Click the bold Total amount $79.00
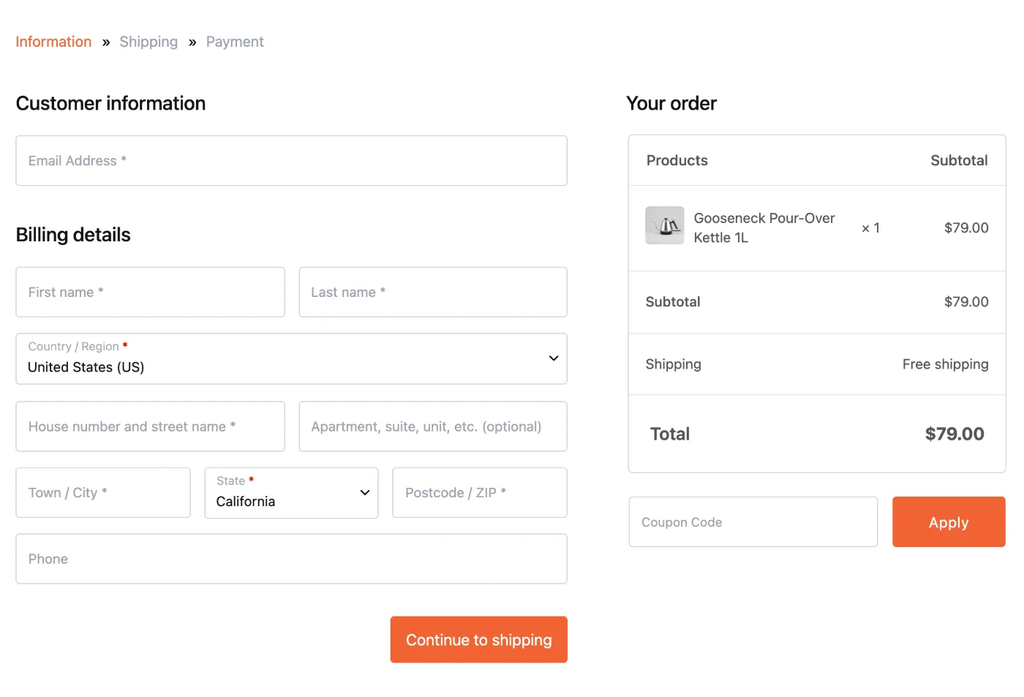 pyautogui.click(x=954, y=434)
